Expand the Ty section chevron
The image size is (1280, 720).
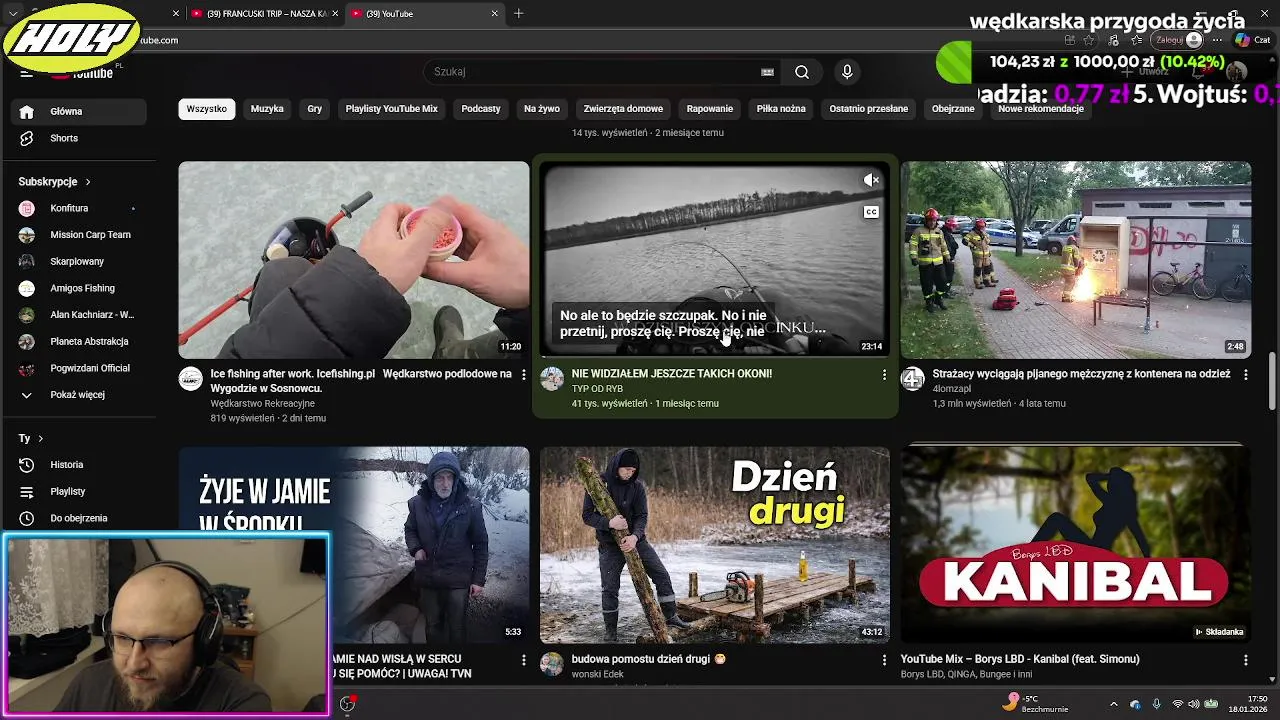click(40, 439)
